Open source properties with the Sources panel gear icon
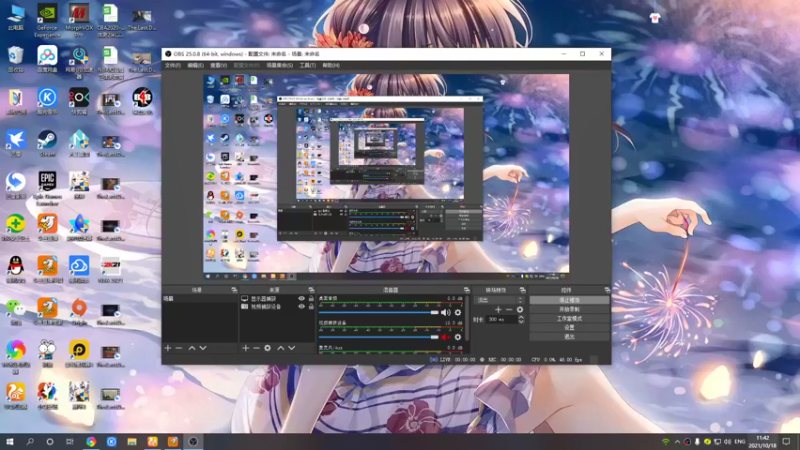This screenshot has height=450, width=800. tap(267, 348)
